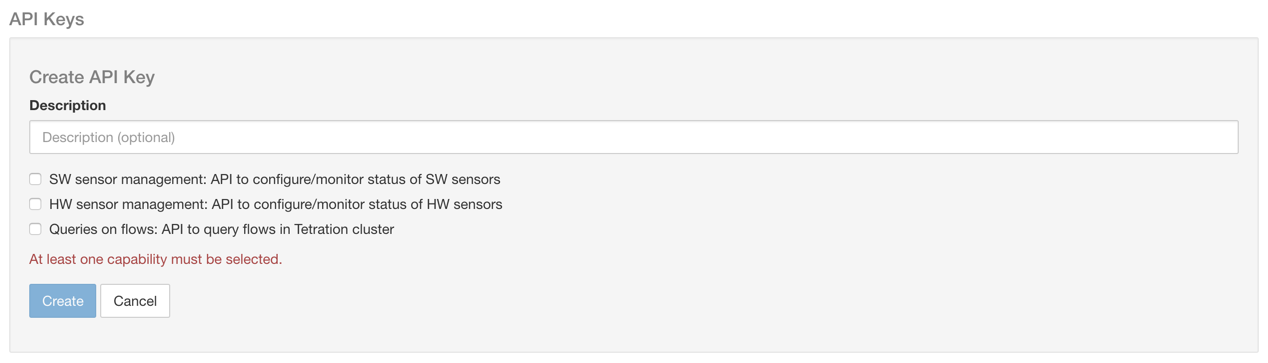Tick the HW sensor management checkbox
The height and width of the screenshot is (363, 1268).
(35, 204)
